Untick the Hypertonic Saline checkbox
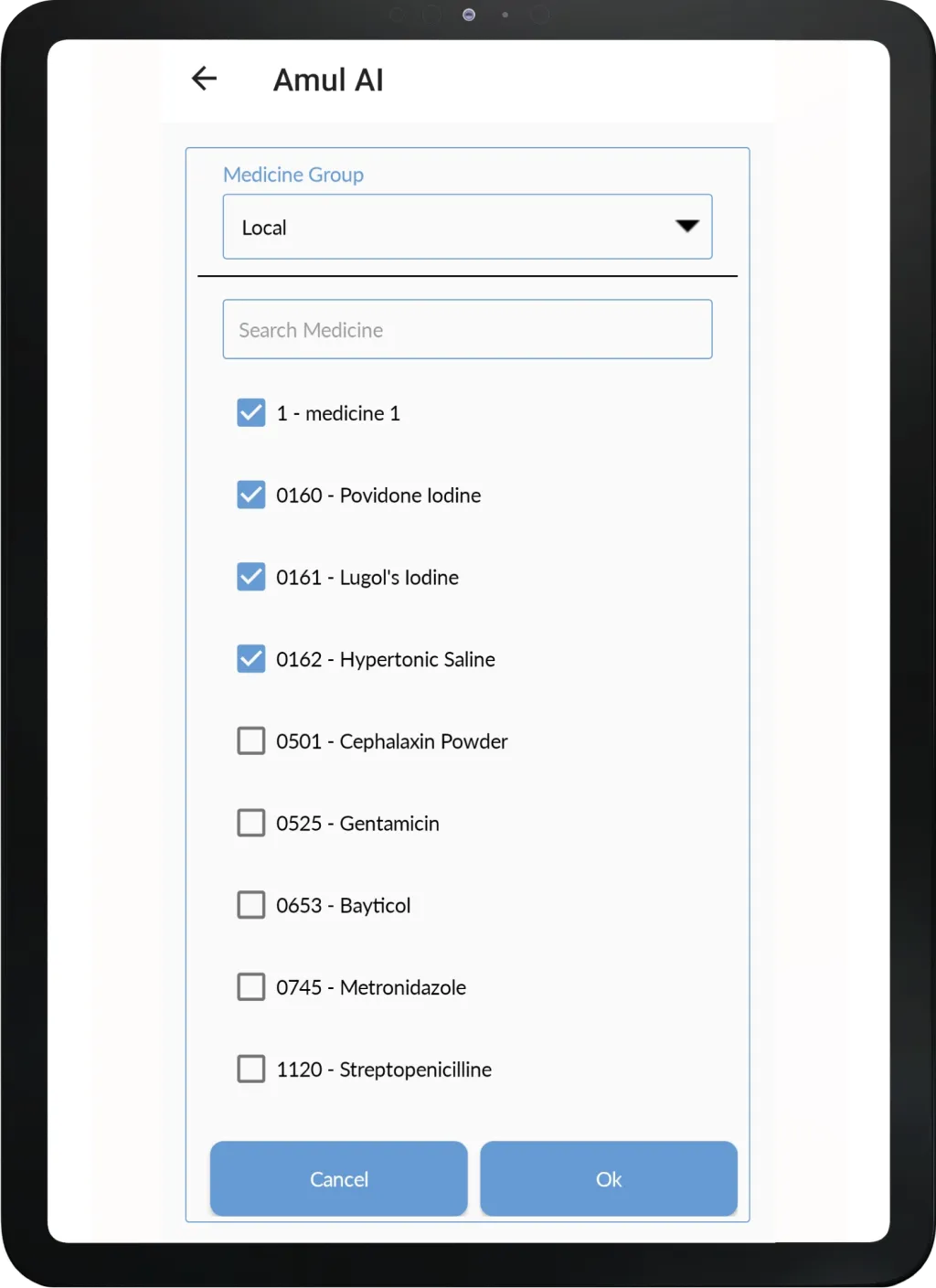This screenshot has height=1288, width=936. (251, 659)
